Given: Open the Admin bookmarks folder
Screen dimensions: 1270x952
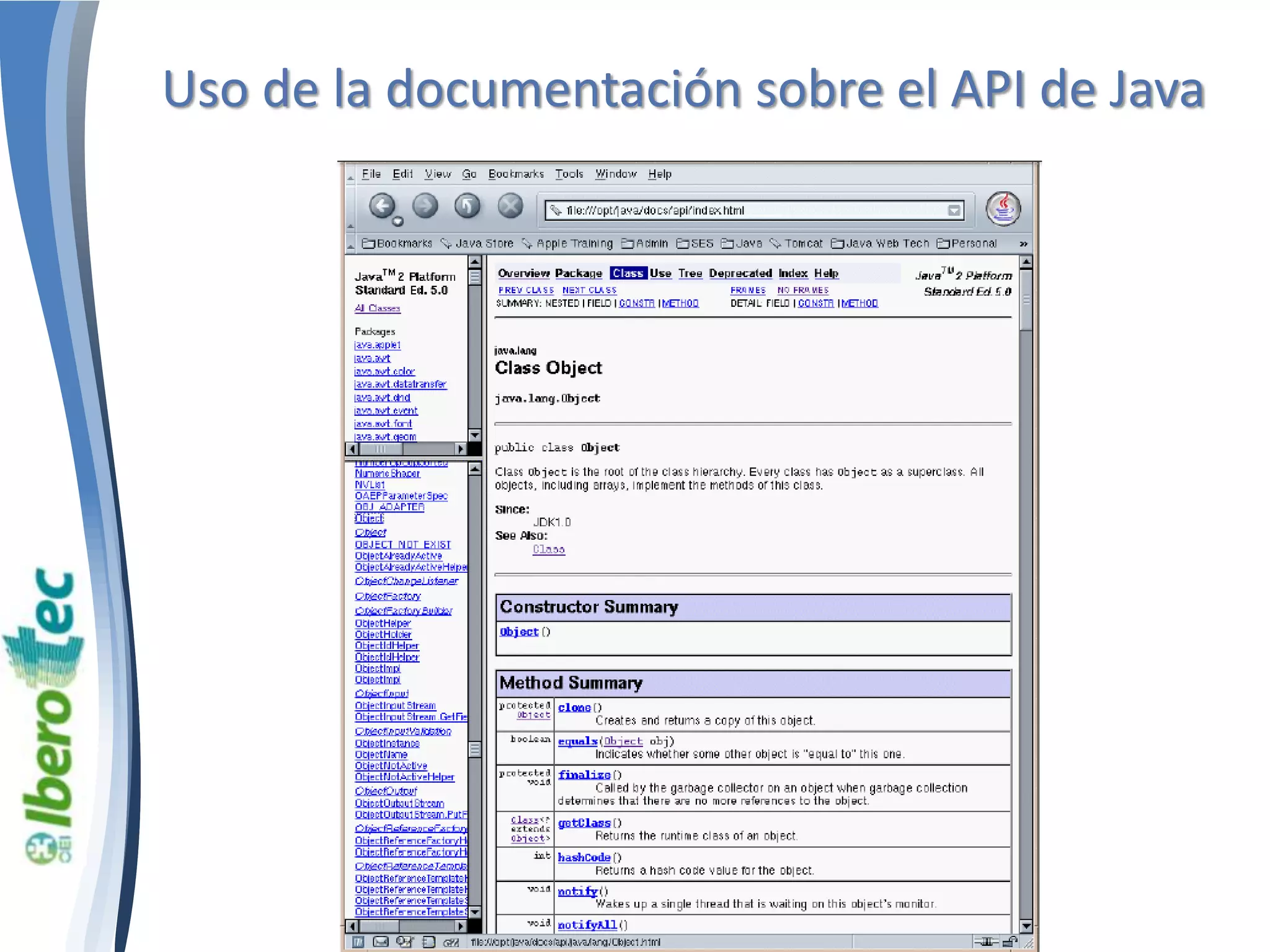Looking at the screenshot, I should coord(645,244).
